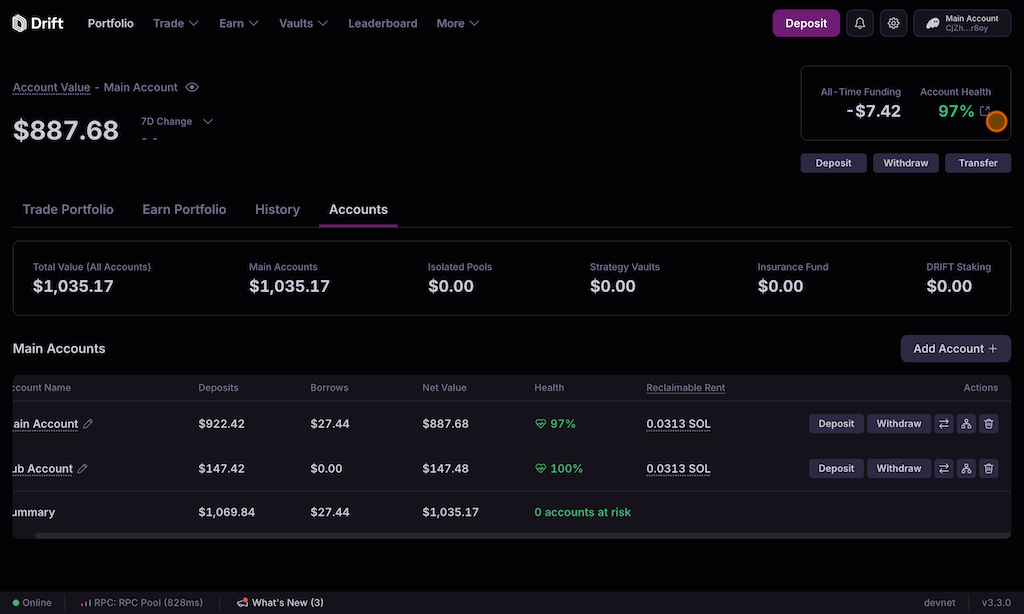Click the horizontal scrollbar under the accounts table

[500, 536]
